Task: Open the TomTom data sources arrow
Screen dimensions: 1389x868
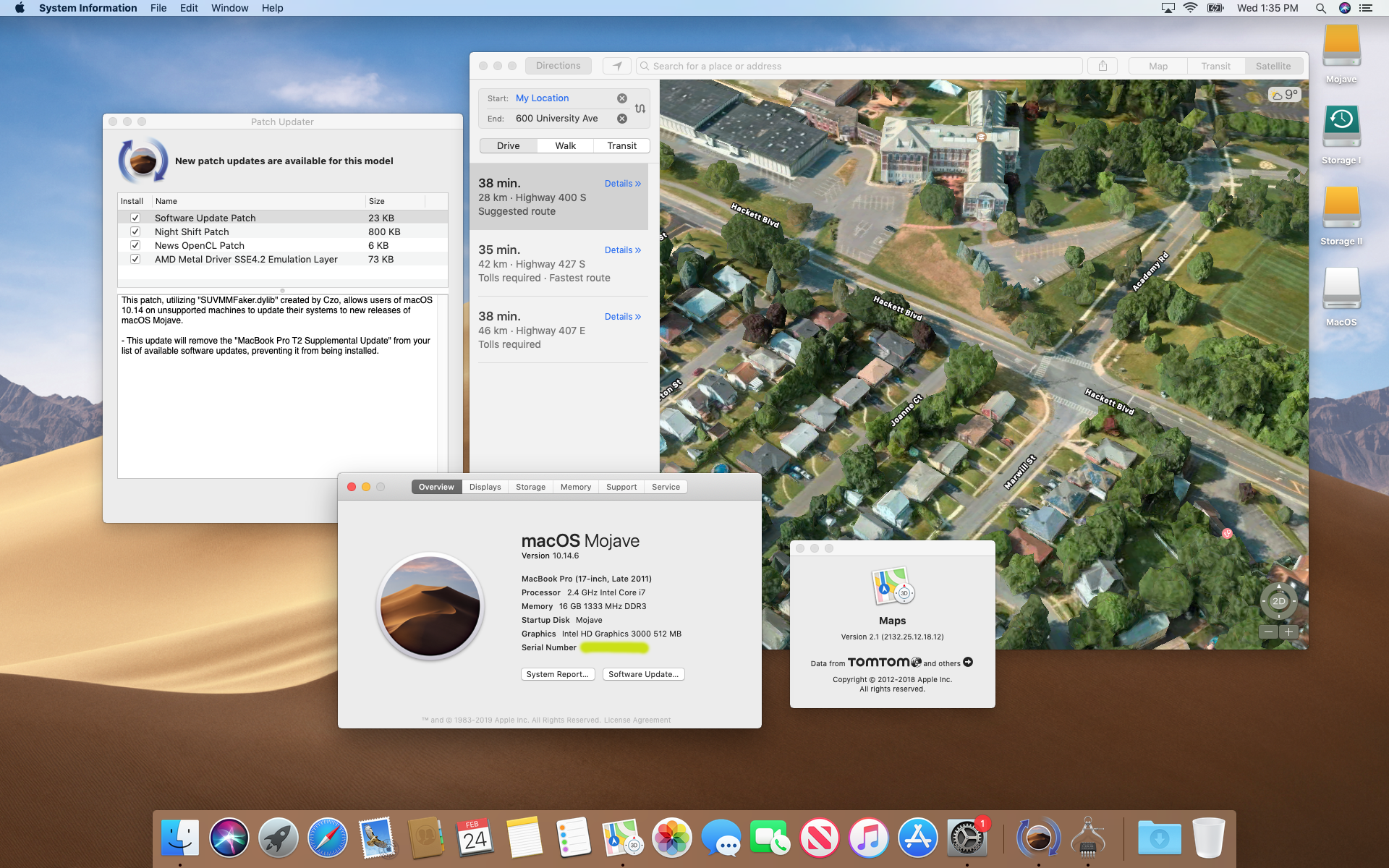Action: [x=968, y=662]
